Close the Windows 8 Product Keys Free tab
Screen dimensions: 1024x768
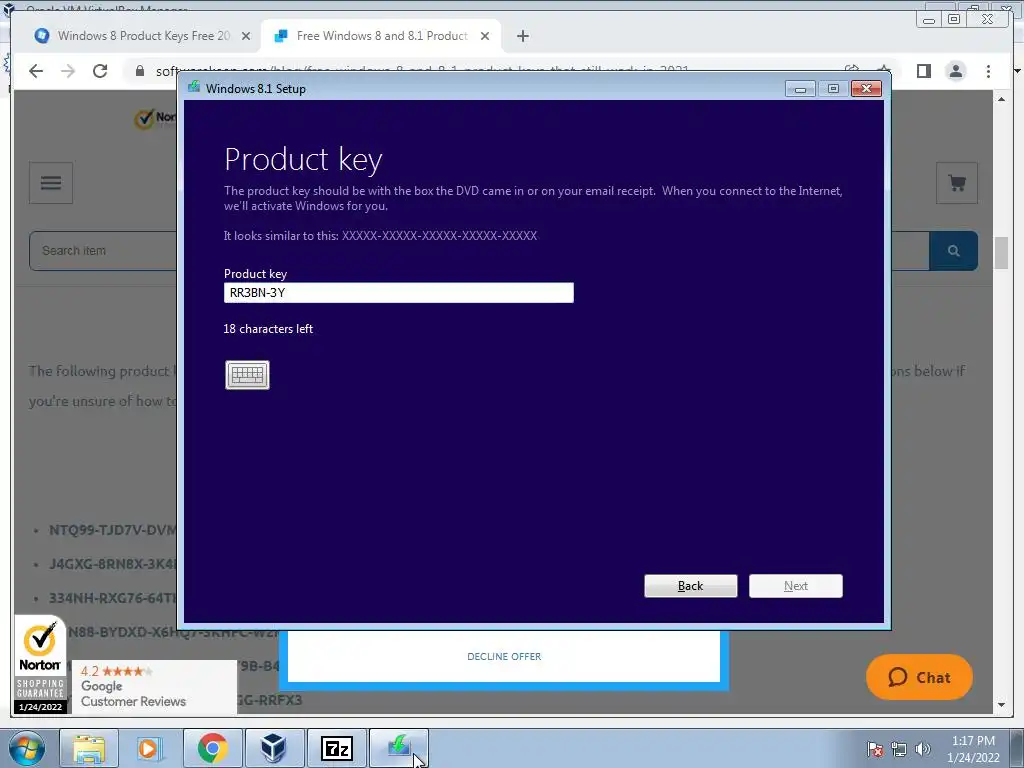(246, 36)
